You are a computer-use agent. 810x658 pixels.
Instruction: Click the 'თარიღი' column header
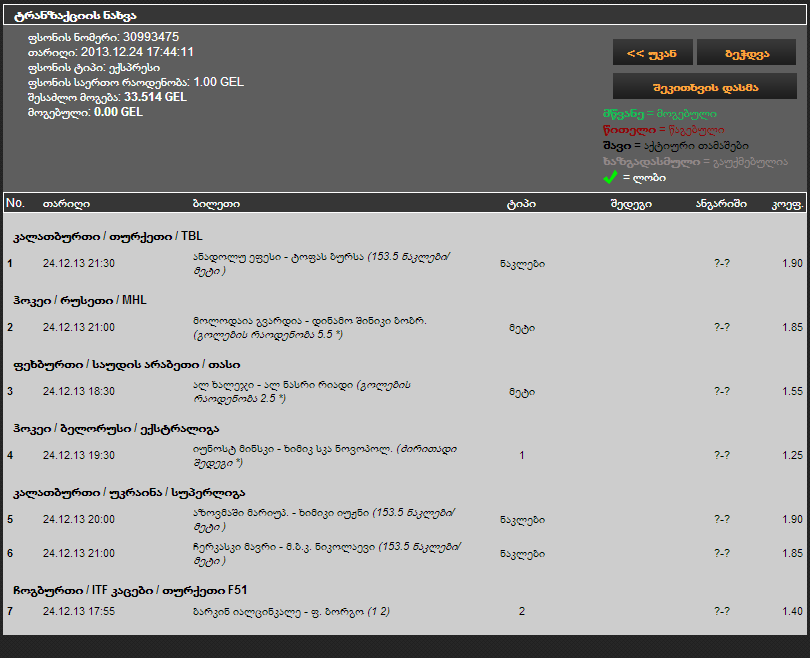click(66, 204)
